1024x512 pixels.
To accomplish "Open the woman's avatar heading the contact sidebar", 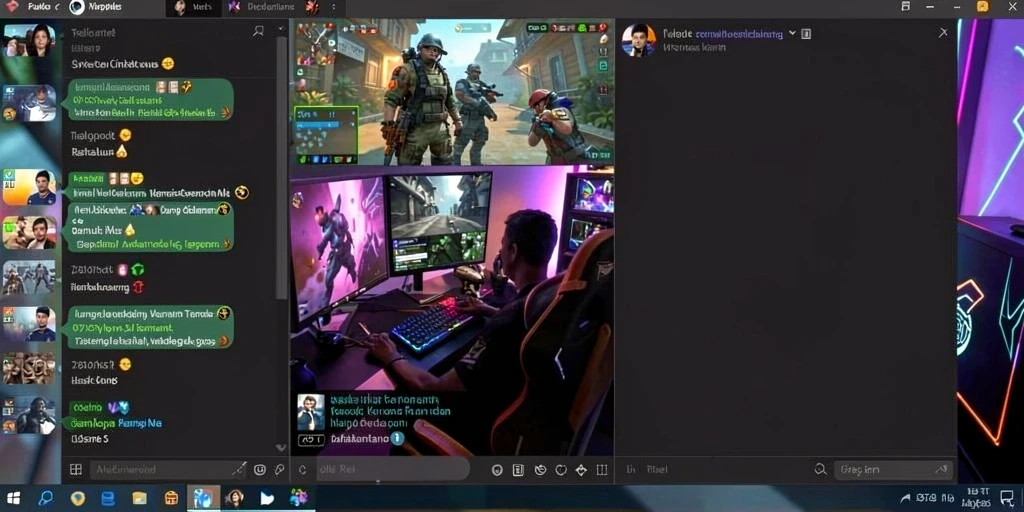I will point(29,41).
